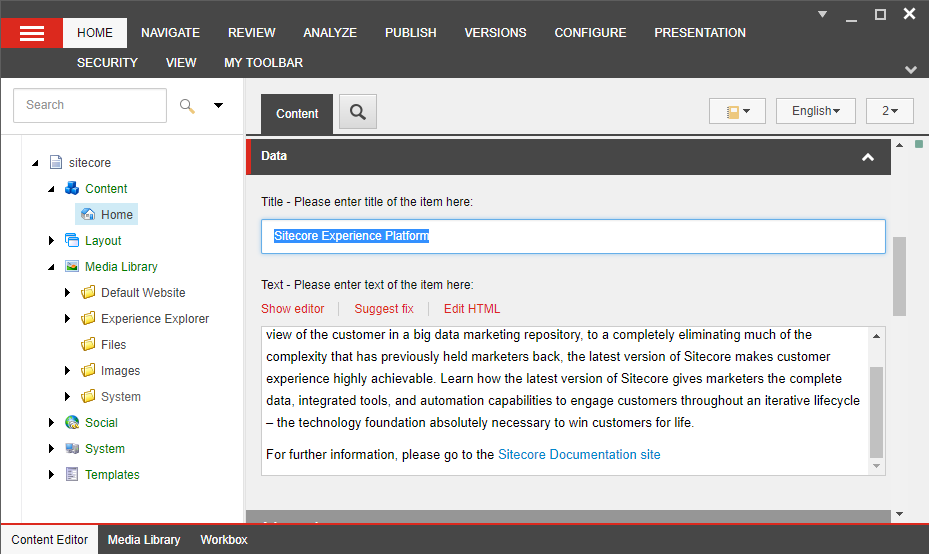The image size is (929, 554).
Task: Click the Templates icon in tree
Action: pyautogui.click(x=72, y=475)
